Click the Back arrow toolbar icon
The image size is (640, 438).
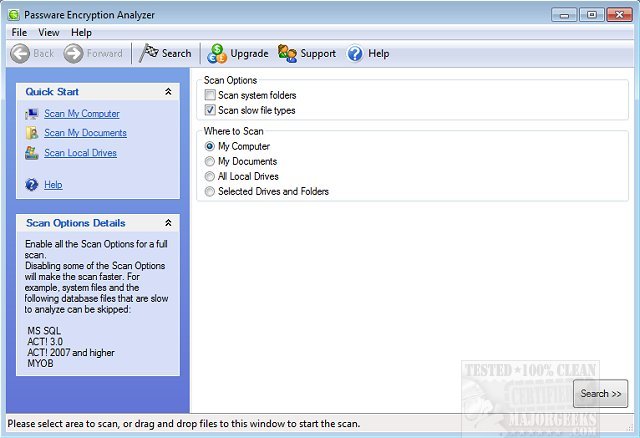click(x=20, y=53)
